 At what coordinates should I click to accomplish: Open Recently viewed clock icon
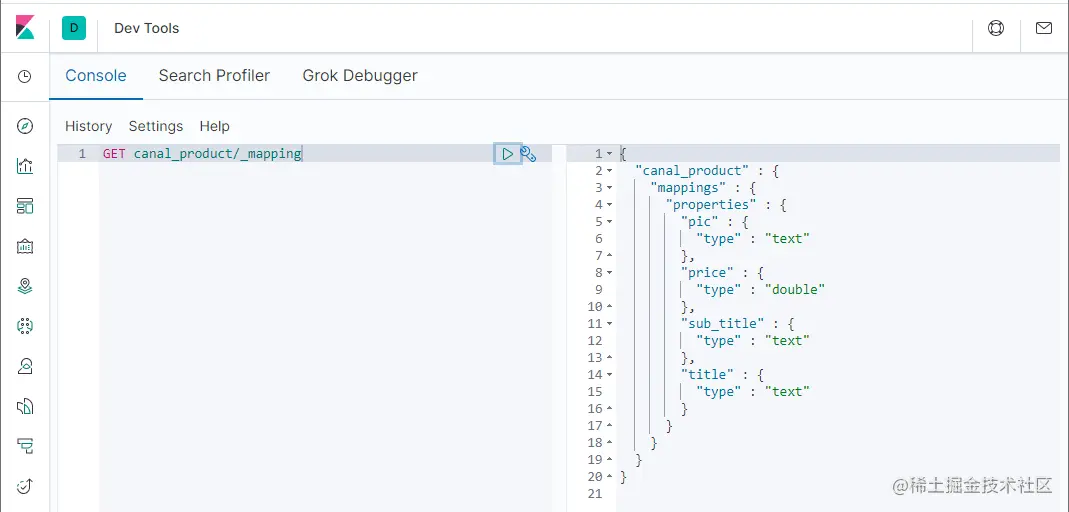[25, 76]
